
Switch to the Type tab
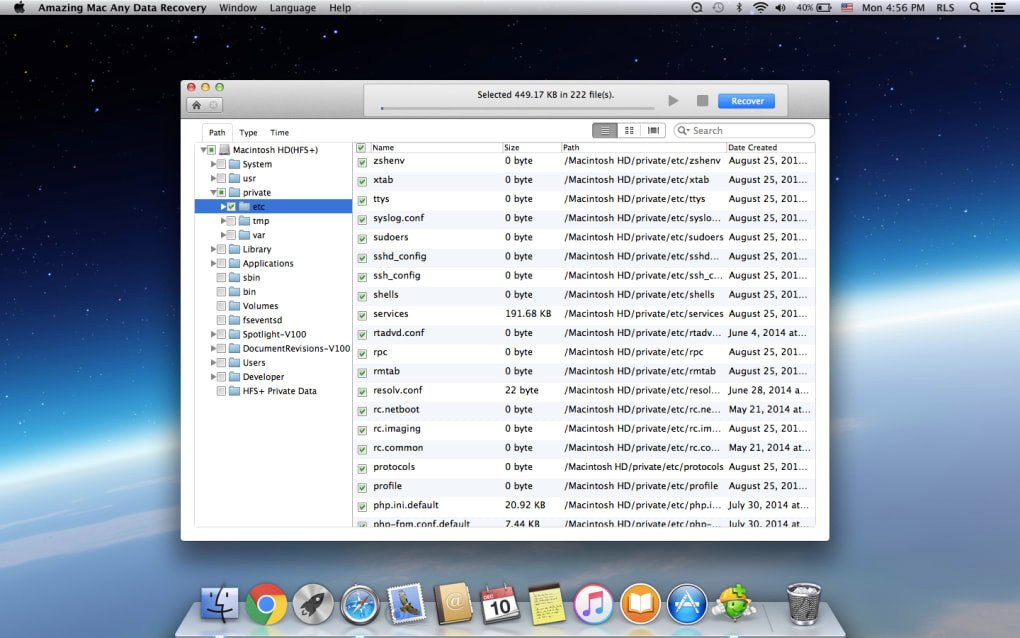[x=248, y=132]
